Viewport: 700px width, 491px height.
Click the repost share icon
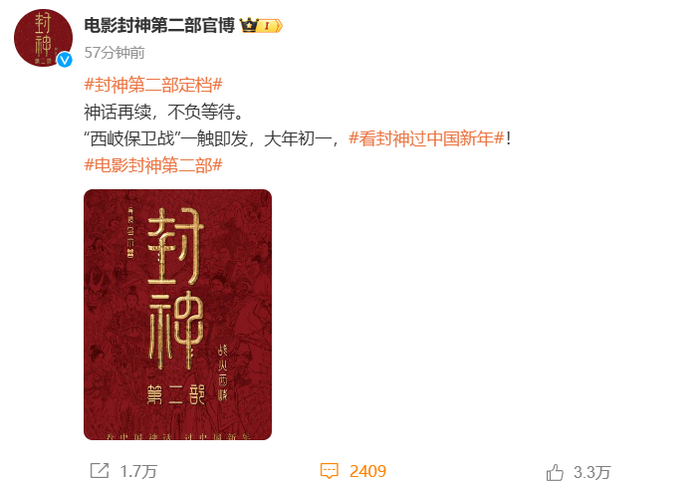(x=99, y=470)
